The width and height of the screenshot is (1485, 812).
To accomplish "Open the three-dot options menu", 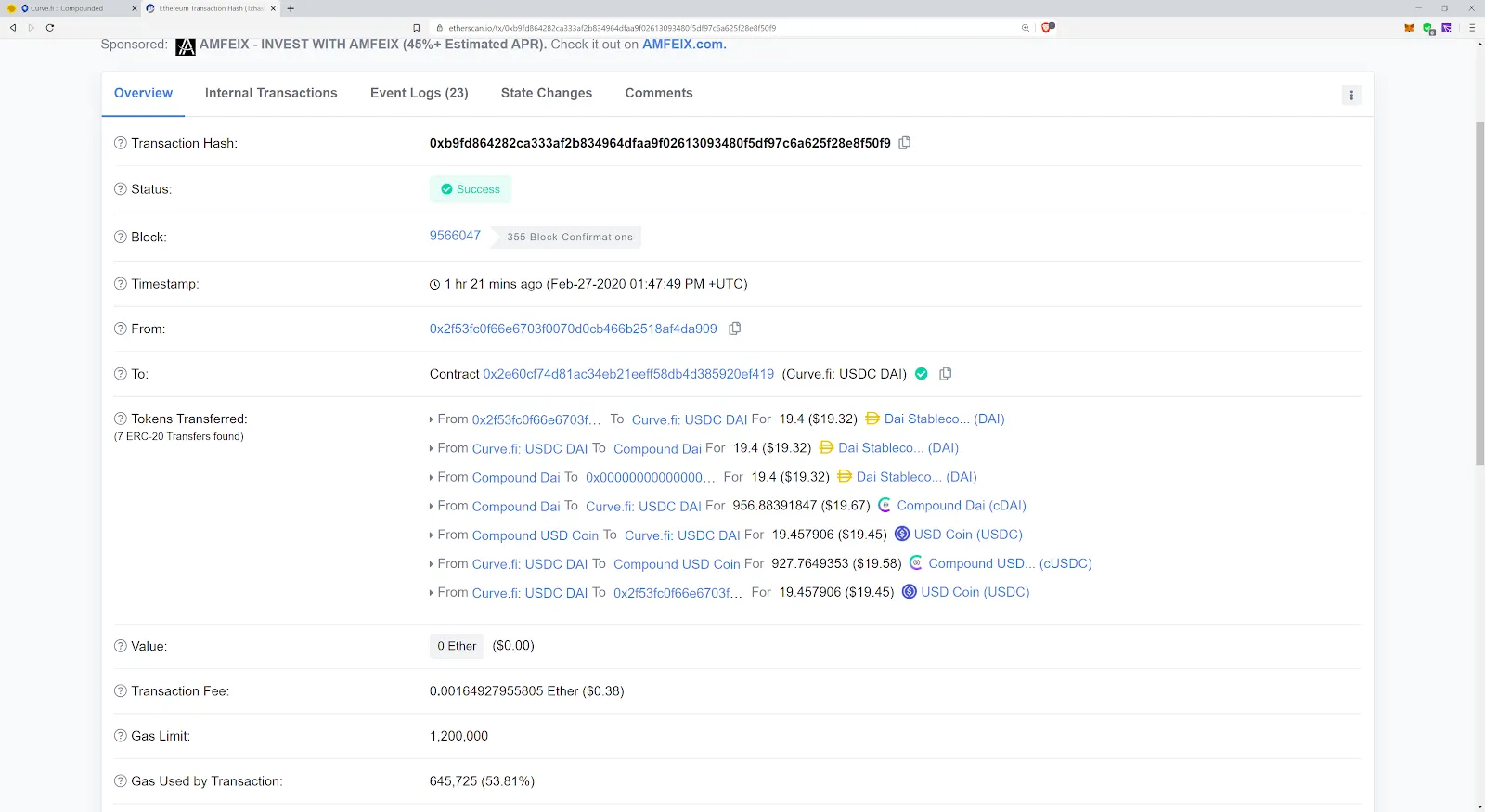I will coord(1351,95).
